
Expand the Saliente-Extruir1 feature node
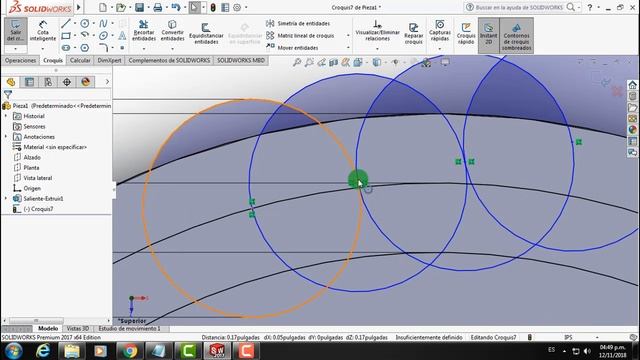tap(6, 199)
